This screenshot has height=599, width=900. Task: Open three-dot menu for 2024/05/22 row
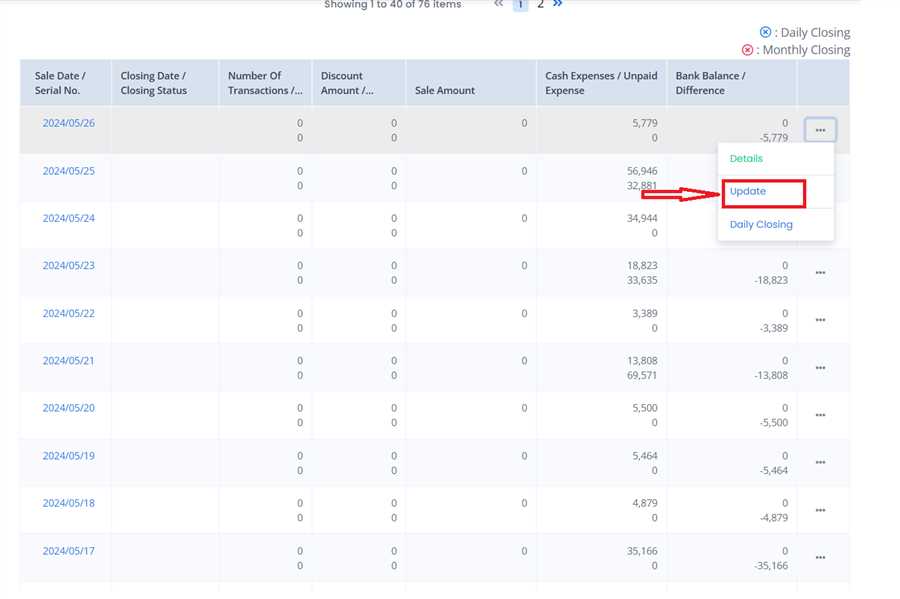pyautogui.click(x=820, y=320)
